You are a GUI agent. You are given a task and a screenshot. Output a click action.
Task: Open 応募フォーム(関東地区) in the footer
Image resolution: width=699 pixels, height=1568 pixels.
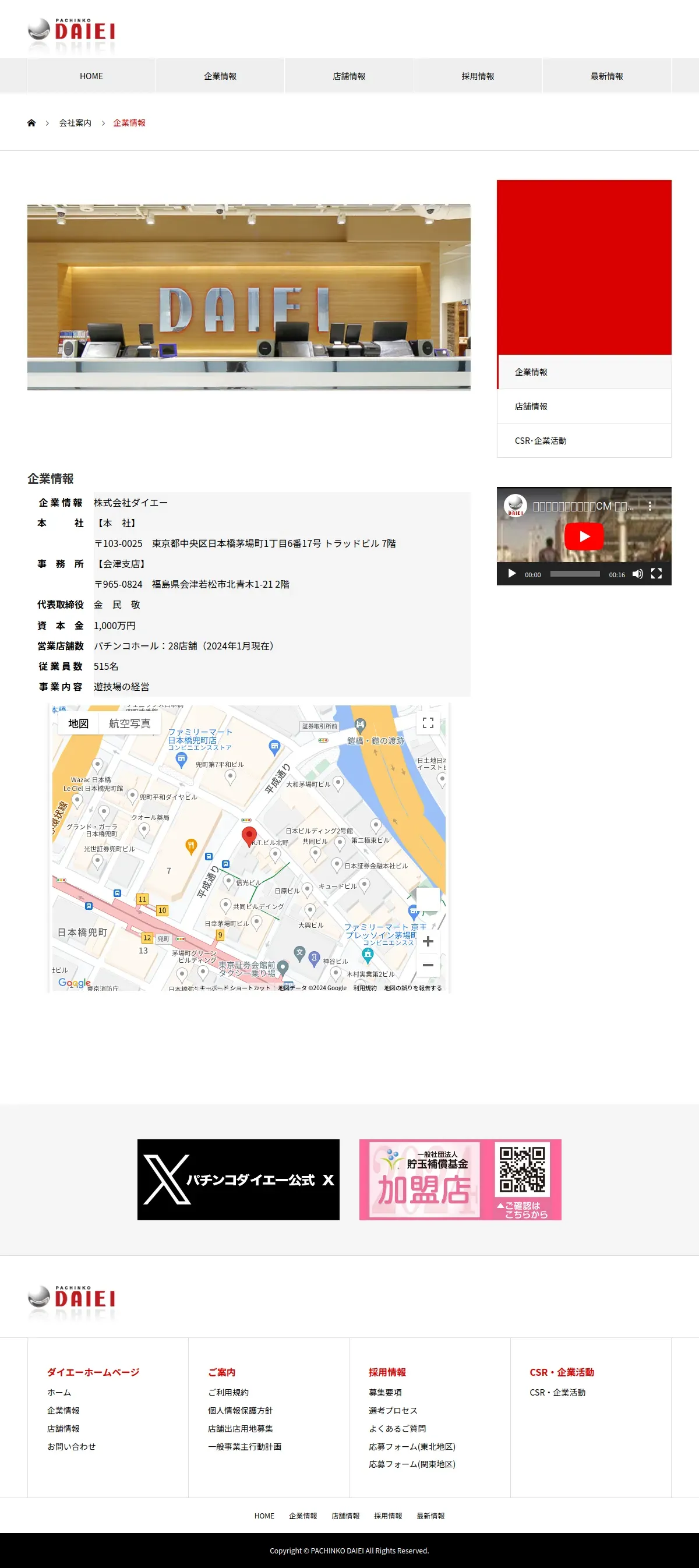click(412, 1464)
